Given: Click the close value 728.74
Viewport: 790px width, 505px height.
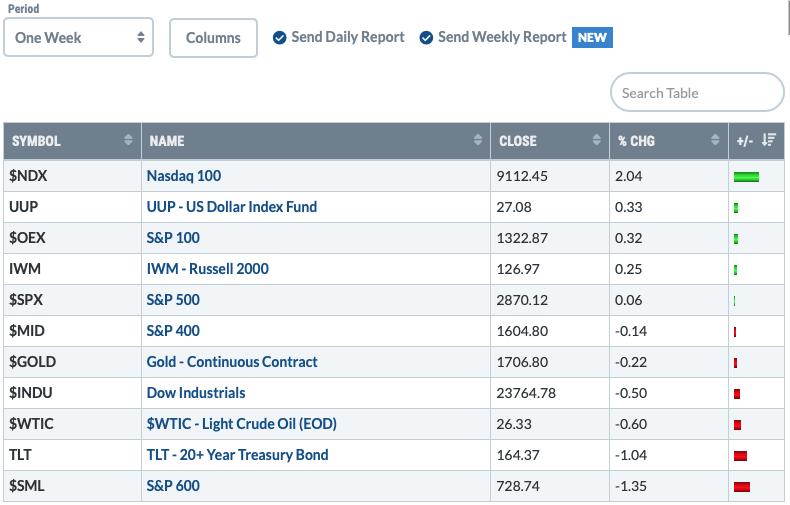Looking at the screenshot, I should (x=518, y=486).
